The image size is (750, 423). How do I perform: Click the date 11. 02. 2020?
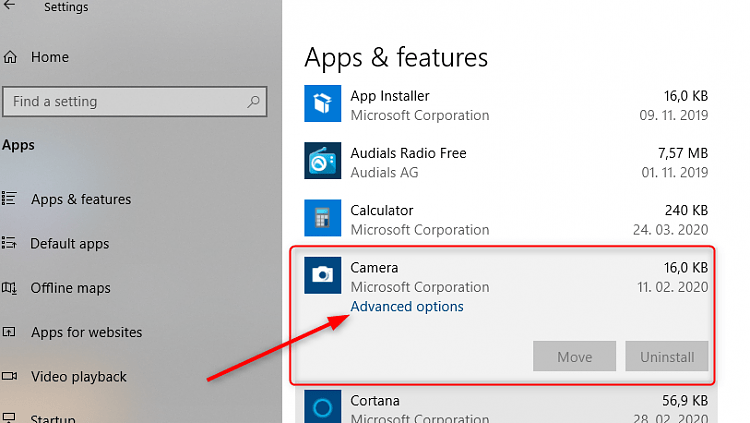[x=672, y=287]
